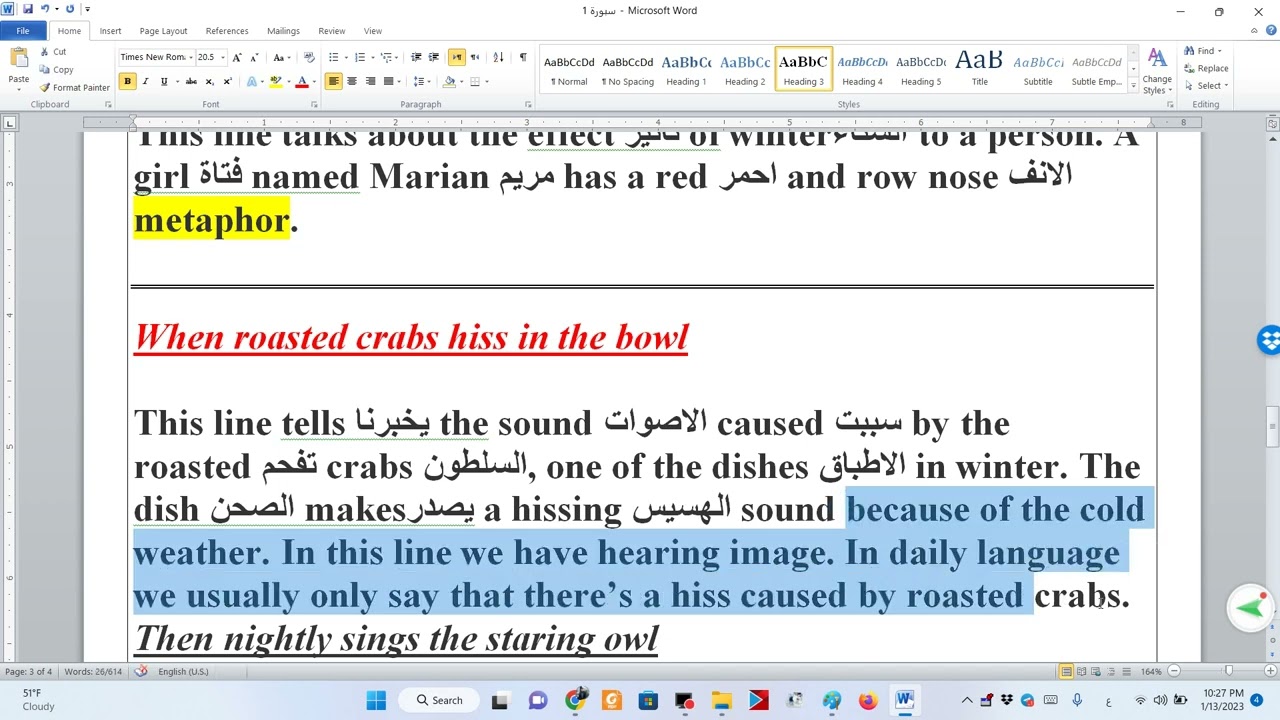The image size is (1280, 720).
Task: Open the Borders dropdown arrow
Action: [487, 81]
